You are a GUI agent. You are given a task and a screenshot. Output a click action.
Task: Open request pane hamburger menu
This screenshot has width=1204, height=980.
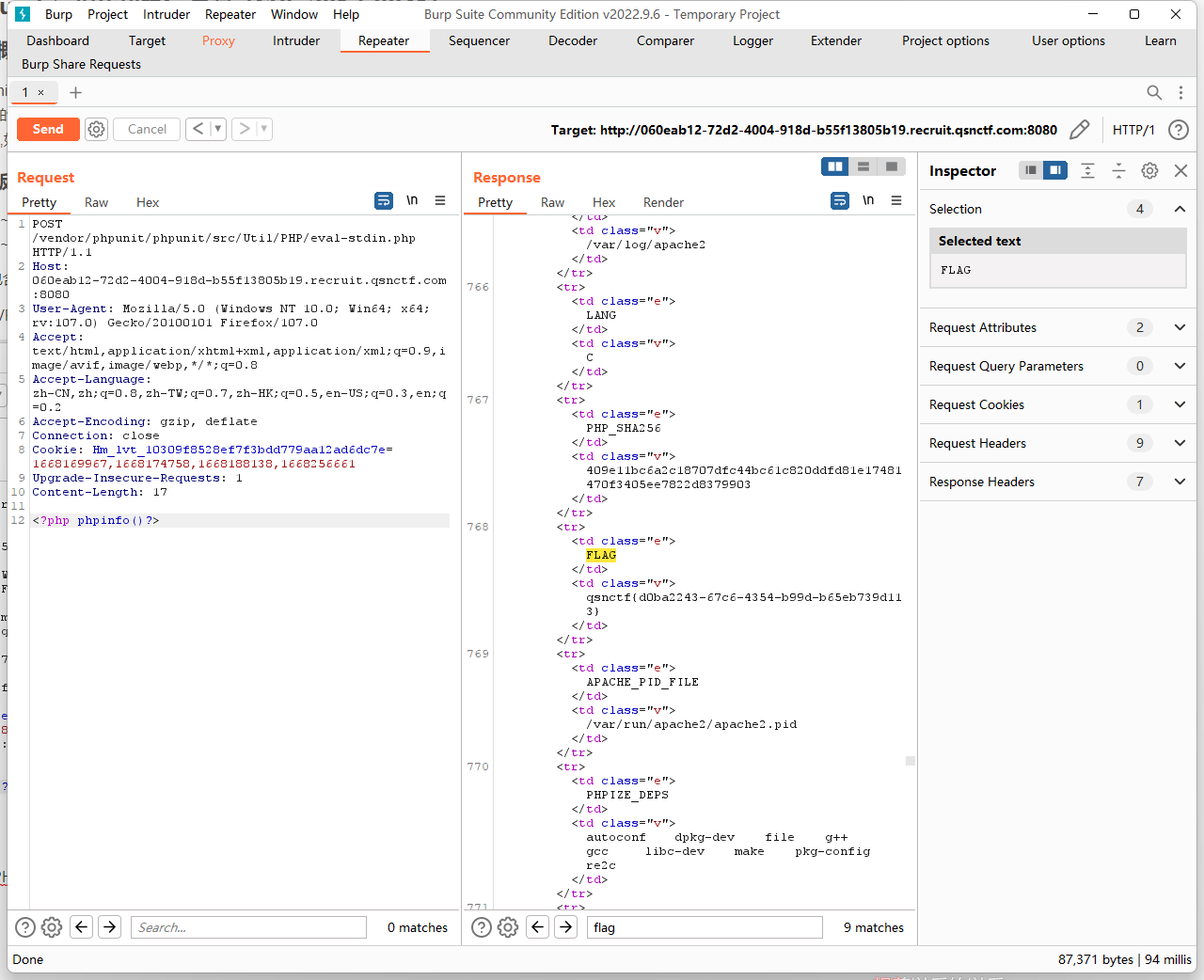point(440,200)
